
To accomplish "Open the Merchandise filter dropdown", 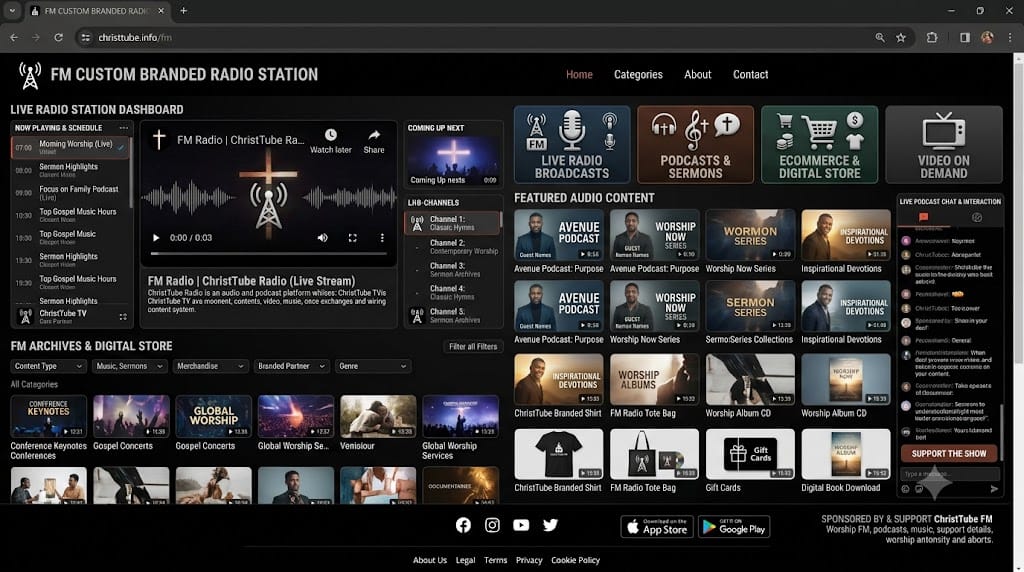I will coord(211,366).
